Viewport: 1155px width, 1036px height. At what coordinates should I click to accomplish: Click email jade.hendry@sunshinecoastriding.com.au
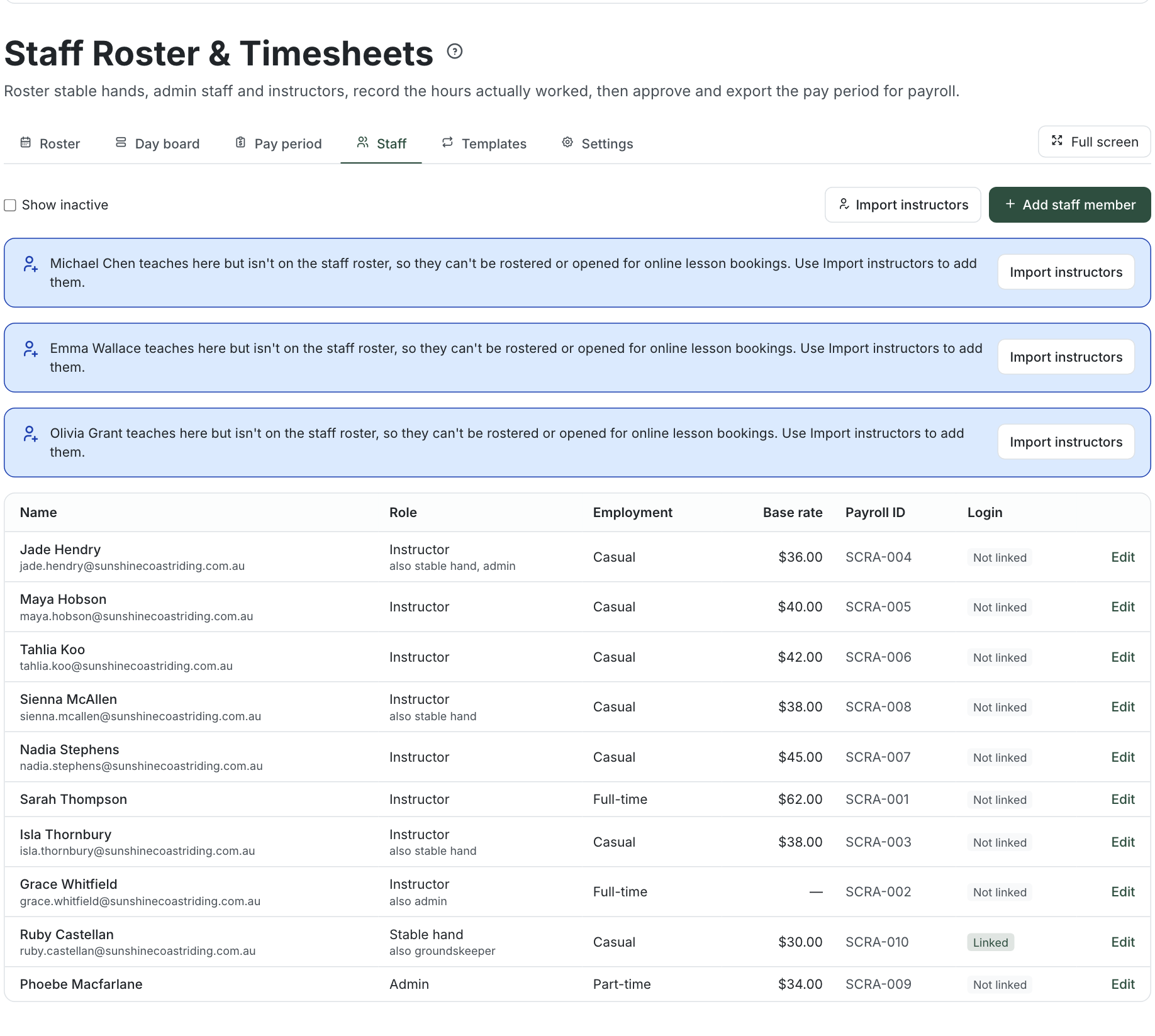[132, 566]
